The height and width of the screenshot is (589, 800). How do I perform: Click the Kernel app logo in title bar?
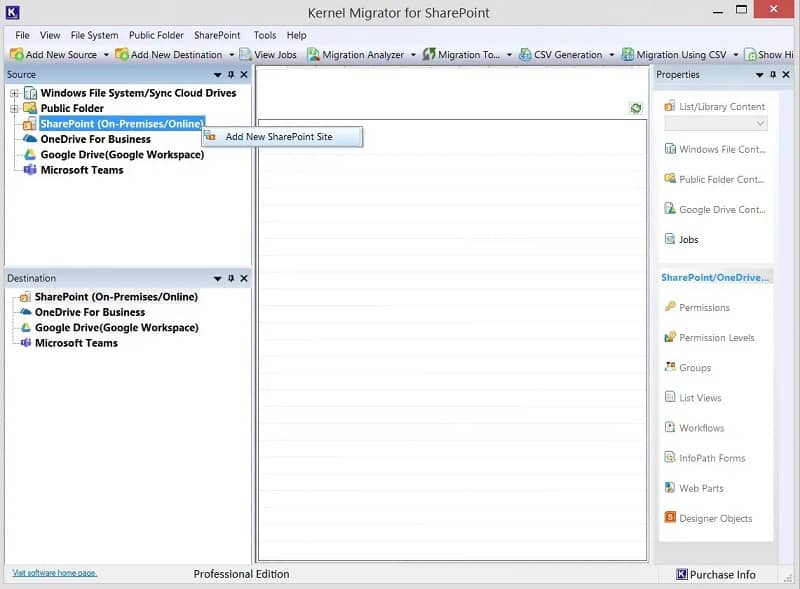click(x=13, y=12)
